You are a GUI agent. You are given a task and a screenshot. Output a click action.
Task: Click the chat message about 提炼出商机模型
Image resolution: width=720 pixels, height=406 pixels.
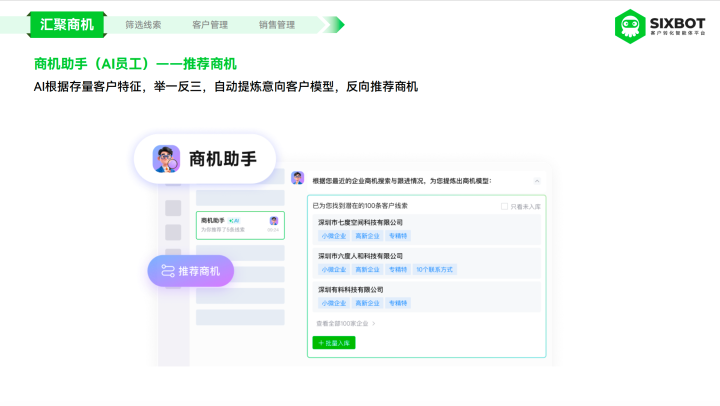[402, 181]
